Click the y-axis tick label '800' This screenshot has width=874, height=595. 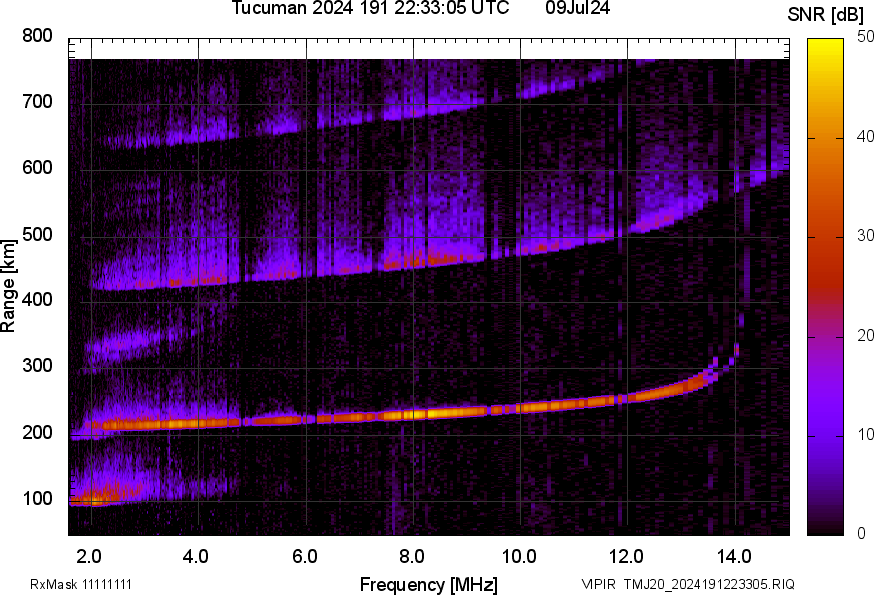[x=37, y=36]
